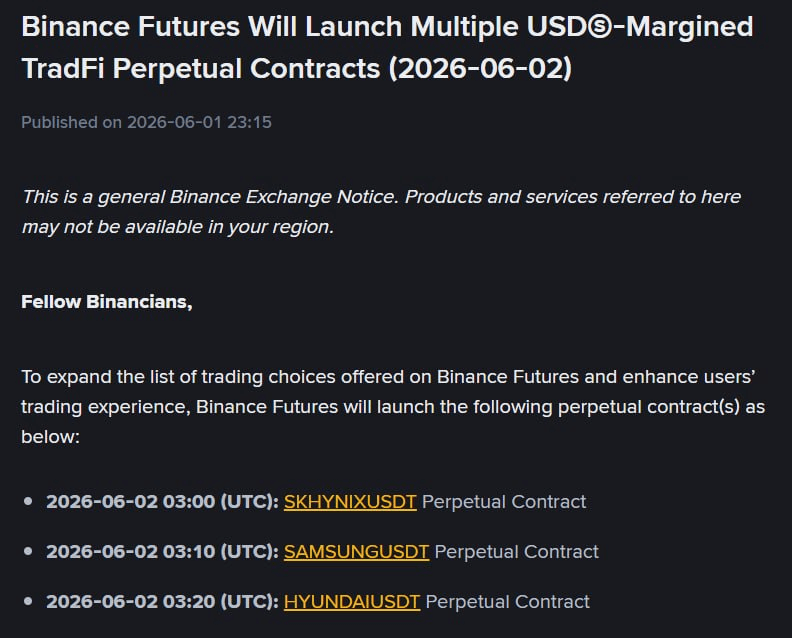Click the (2026-06-02) date in headline
Image resolution: width=792 pixels, height=638 pixels.
[x=480, y=68]
